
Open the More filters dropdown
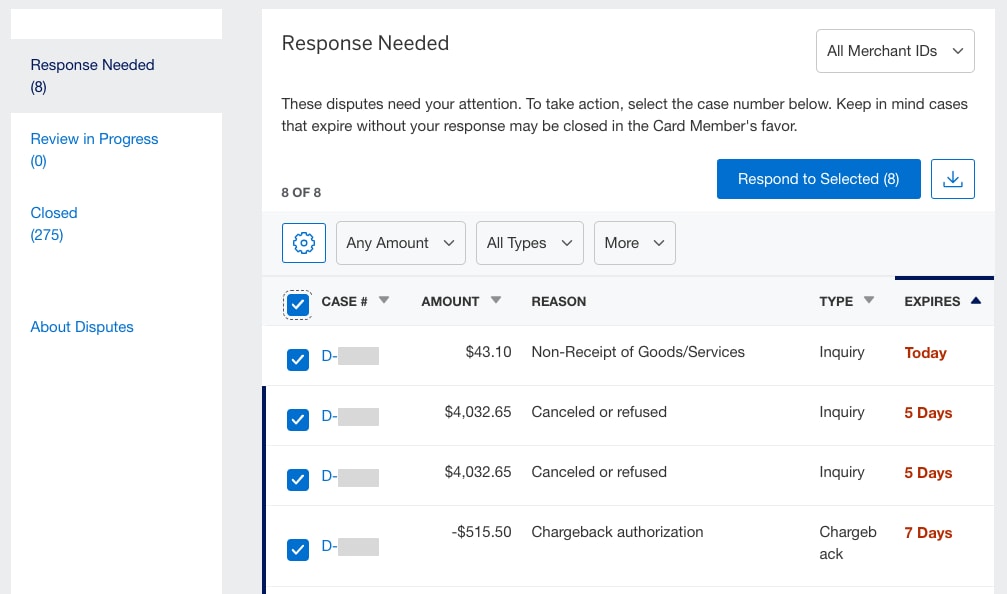[634, 242]
